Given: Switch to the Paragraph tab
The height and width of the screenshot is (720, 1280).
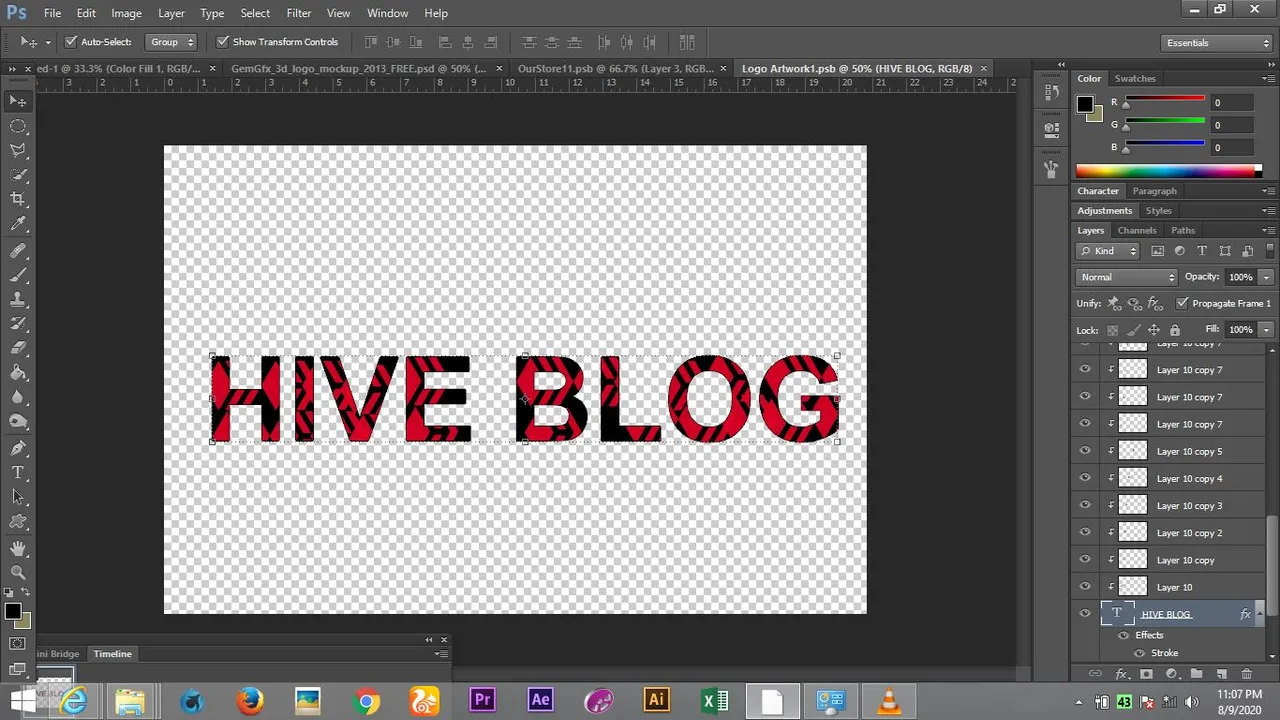Looking at the screenshot, I should 1155,191.
